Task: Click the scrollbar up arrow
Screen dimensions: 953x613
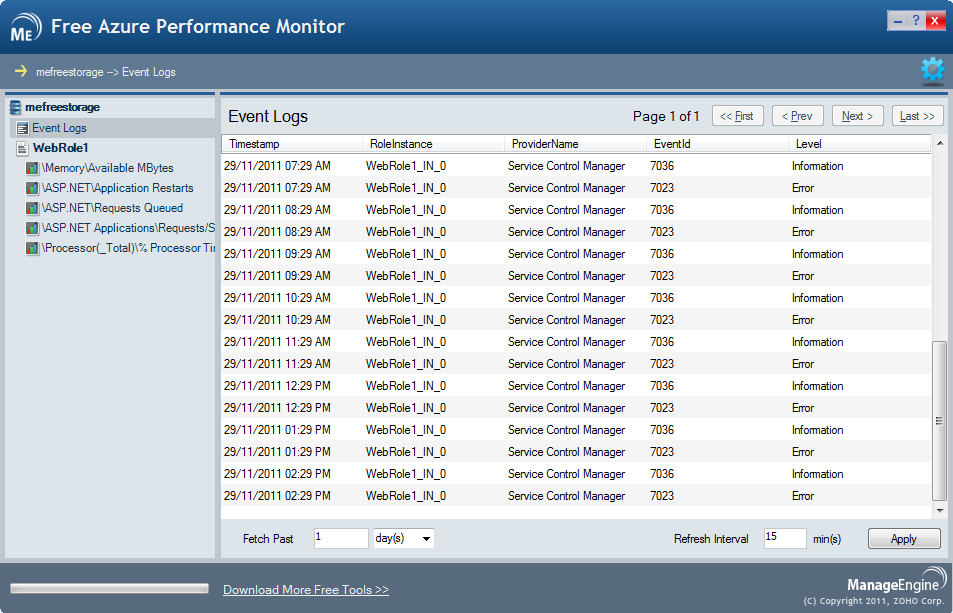Action: (940, 143)
